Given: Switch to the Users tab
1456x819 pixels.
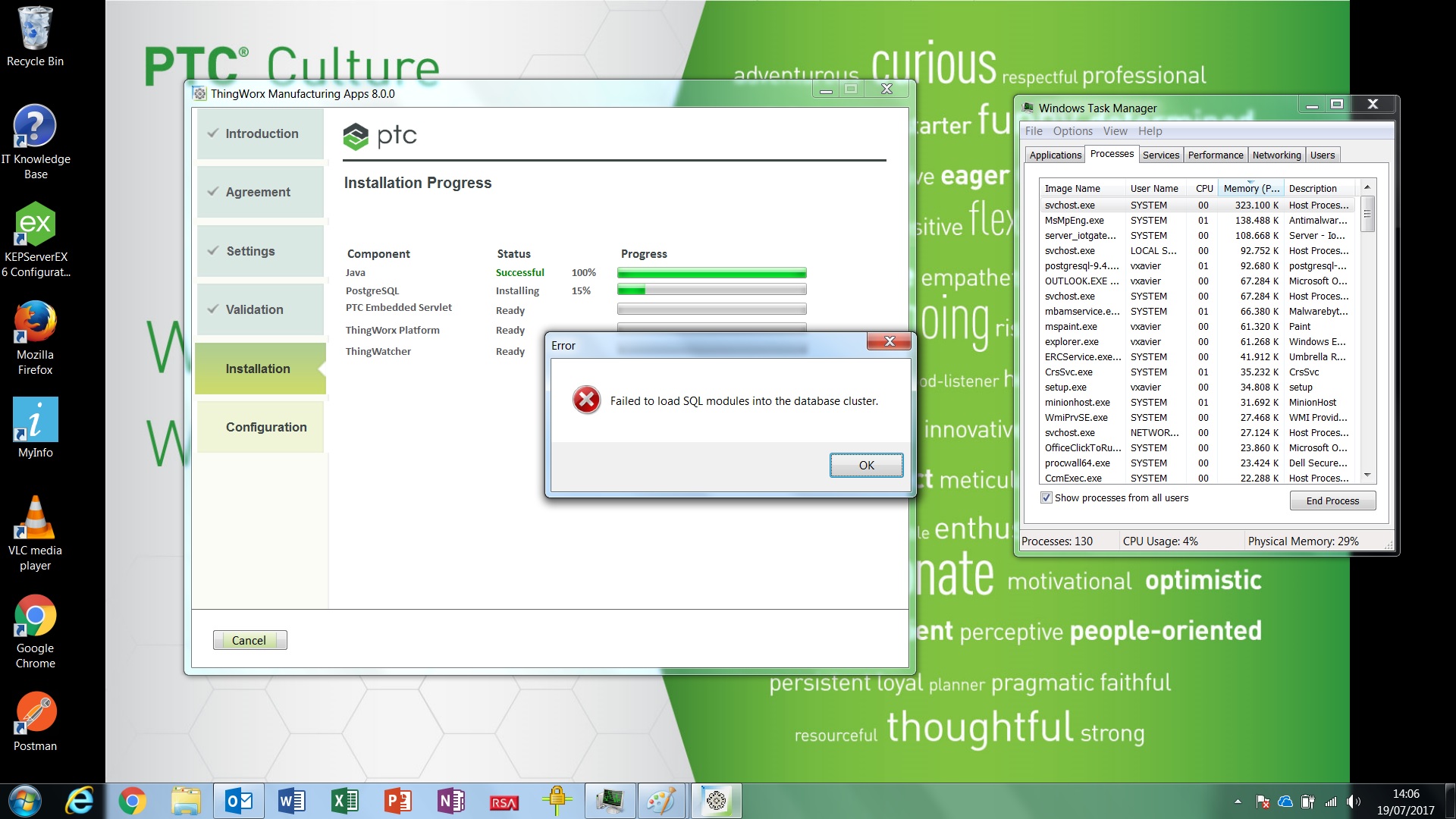Looking at the screenshot, I should click(1323, 155).
